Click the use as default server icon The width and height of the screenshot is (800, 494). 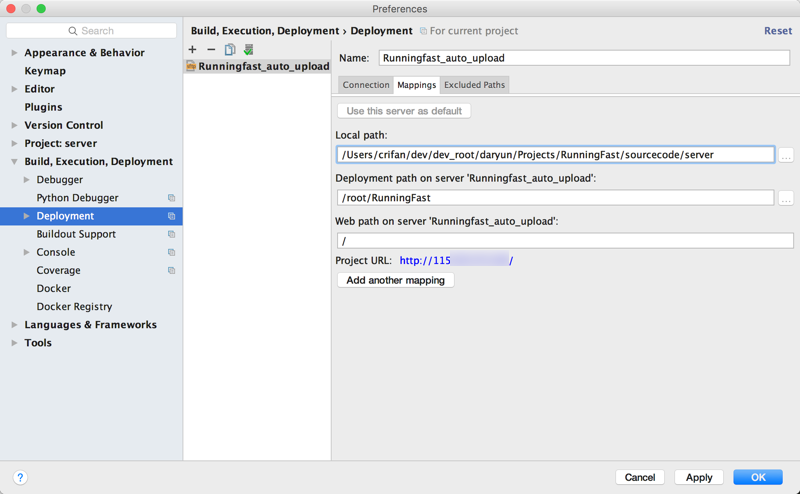click(248, 49)
